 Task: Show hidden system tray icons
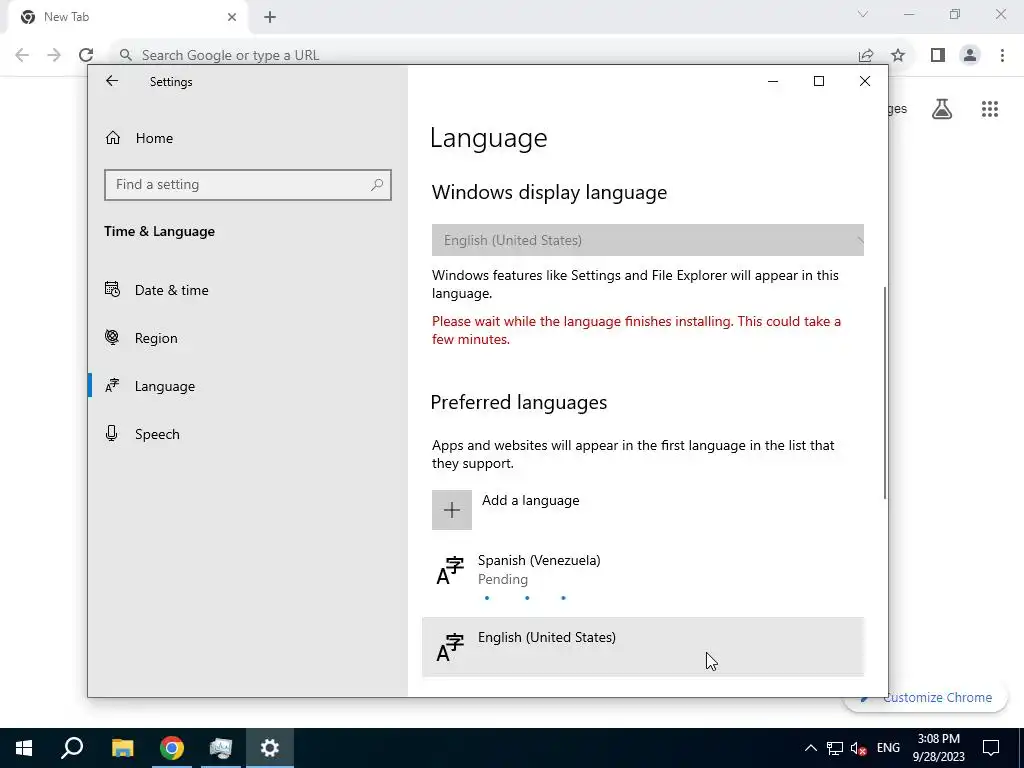point(810,748)
